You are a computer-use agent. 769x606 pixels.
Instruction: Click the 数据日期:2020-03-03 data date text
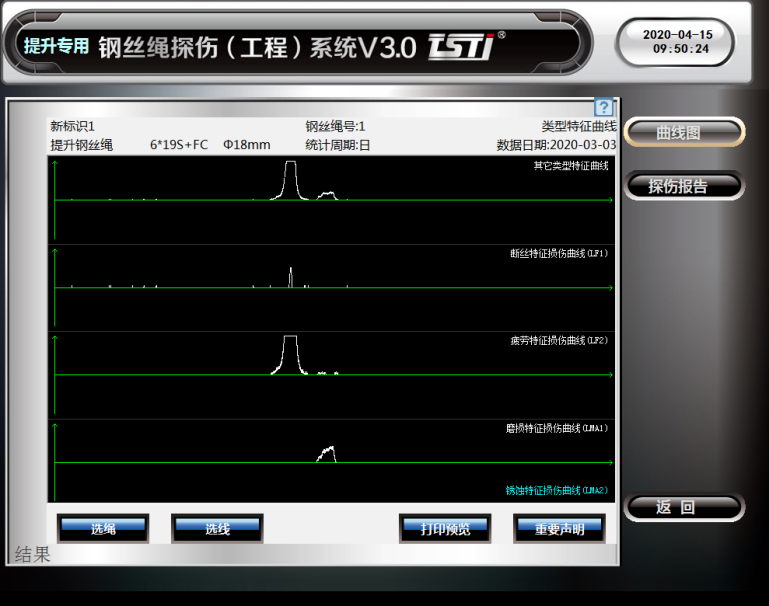556,145
